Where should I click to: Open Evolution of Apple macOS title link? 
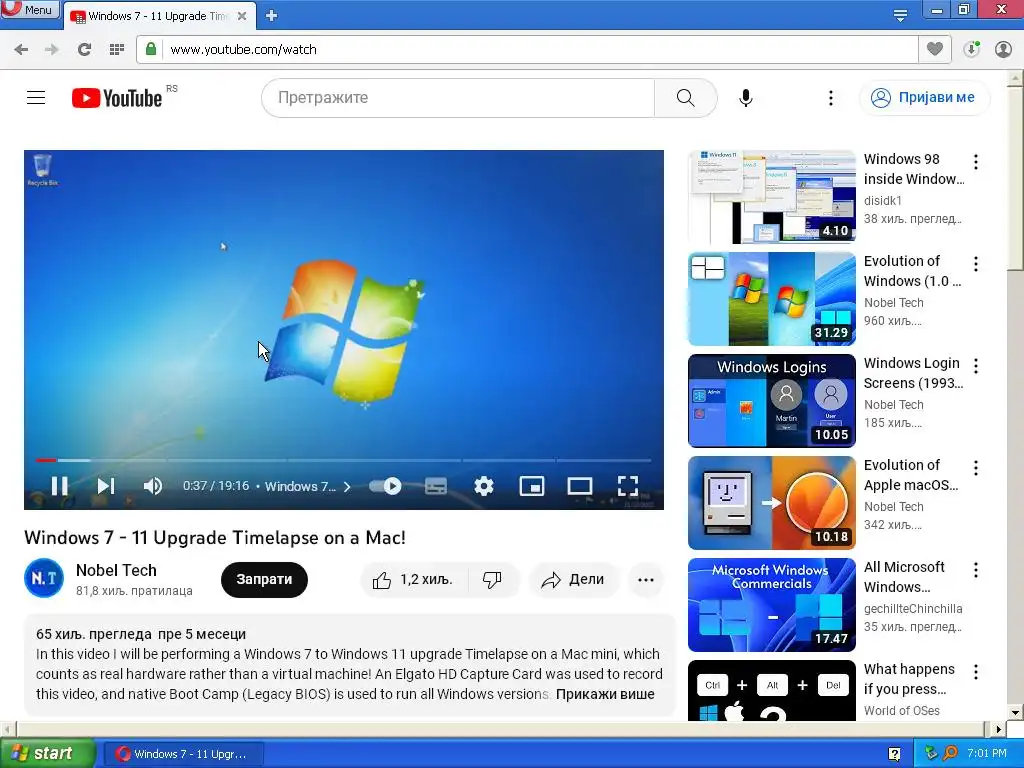tap(911, 475)
